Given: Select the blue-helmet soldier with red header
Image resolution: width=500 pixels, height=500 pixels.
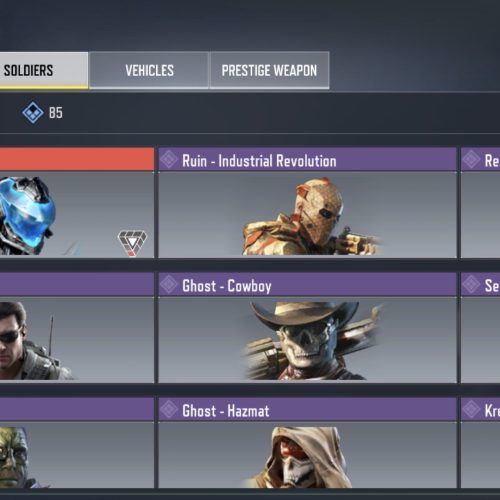Looking at the screenshot, I should pos(77,203).
